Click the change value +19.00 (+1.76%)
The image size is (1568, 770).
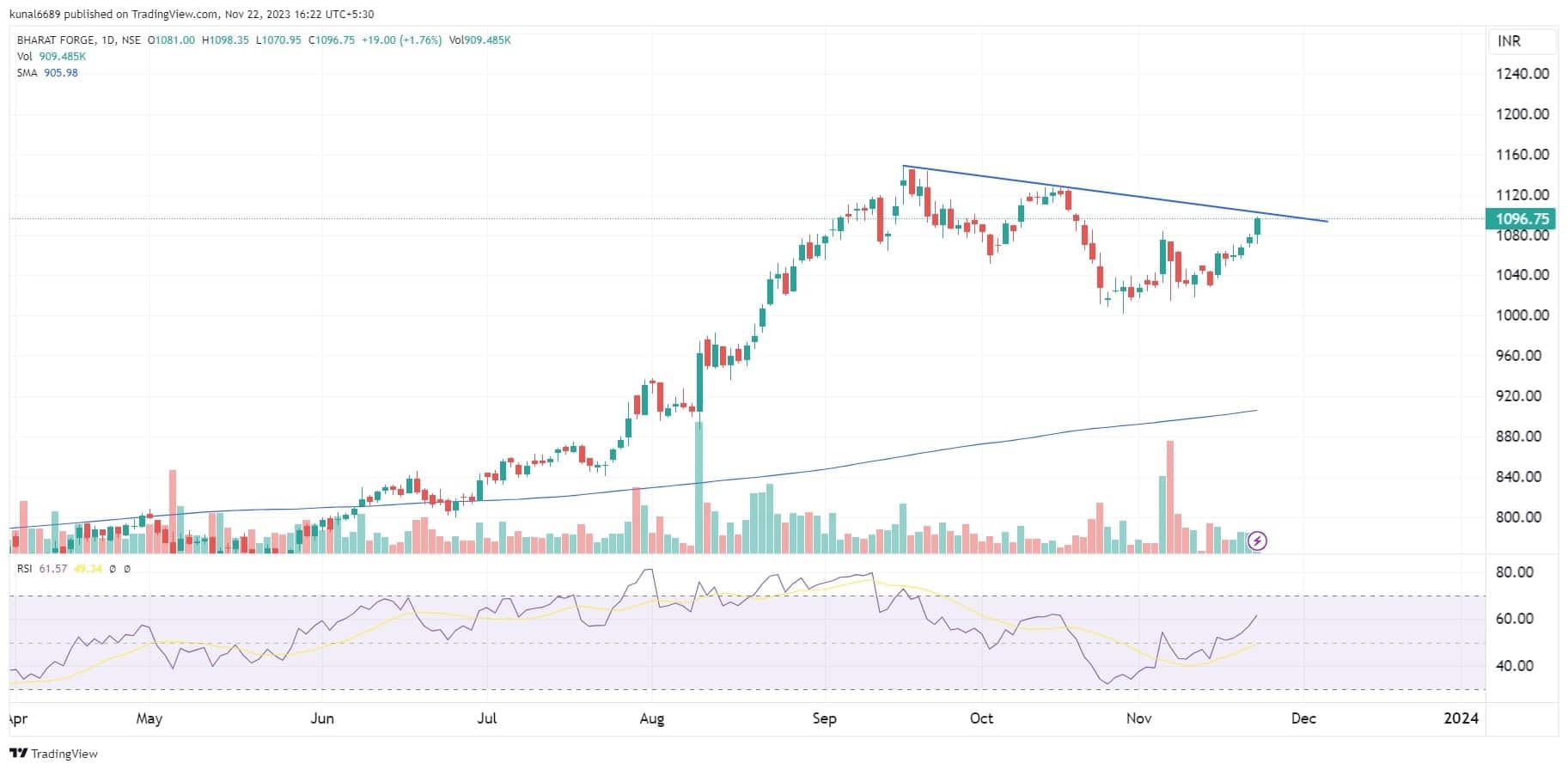tap(401, 40)
